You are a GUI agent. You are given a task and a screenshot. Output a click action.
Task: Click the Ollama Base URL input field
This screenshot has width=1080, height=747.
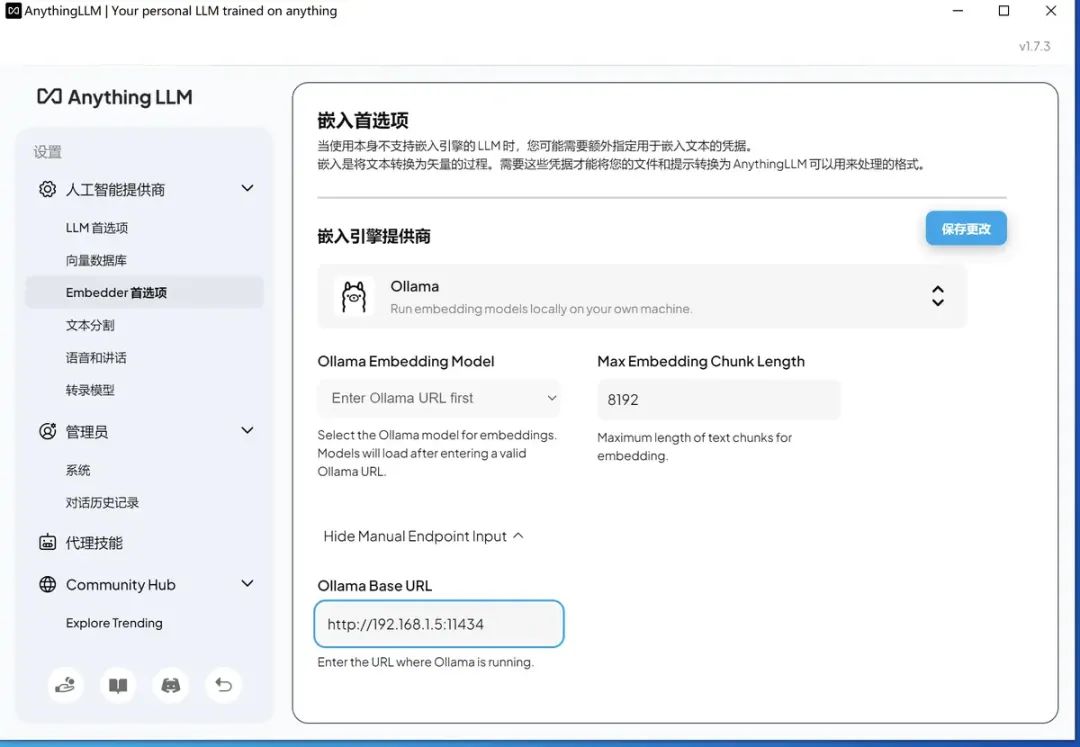click(439, 624)
